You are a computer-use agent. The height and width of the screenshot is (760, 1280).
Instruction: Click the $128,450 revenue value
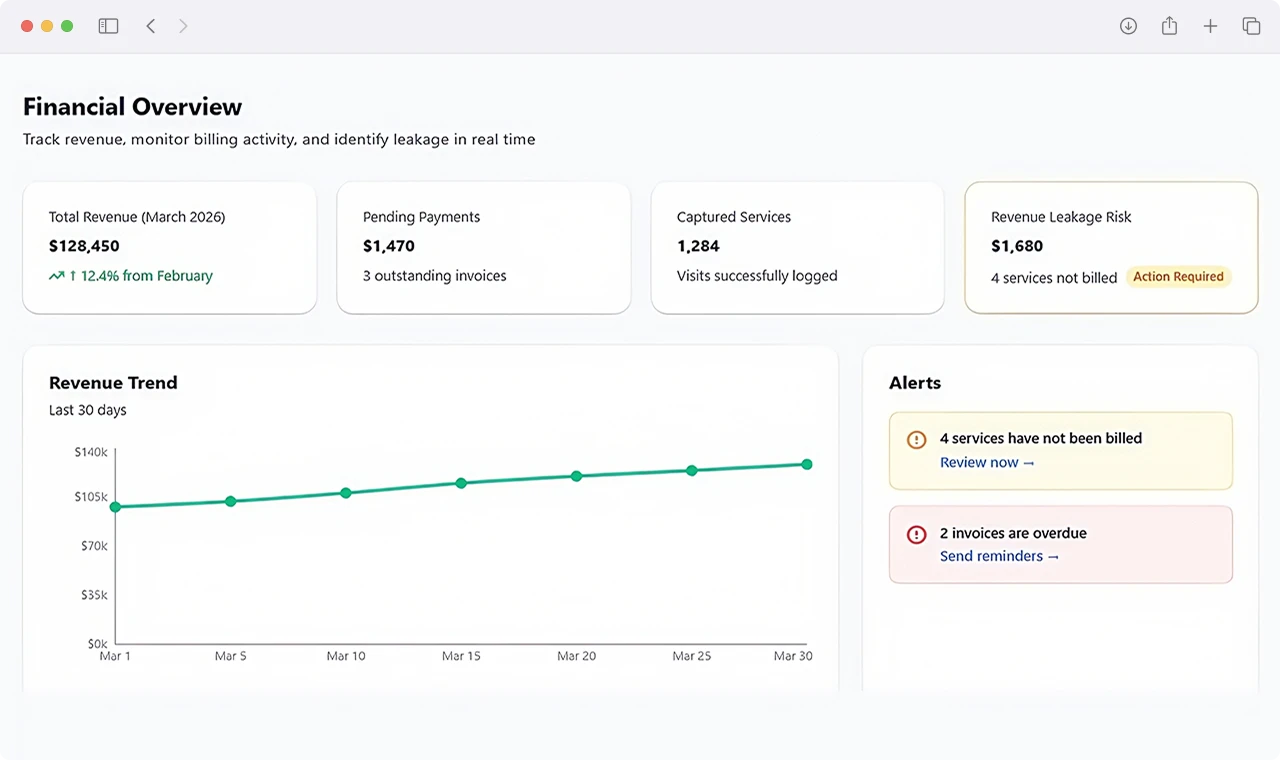tap(84, 246)
